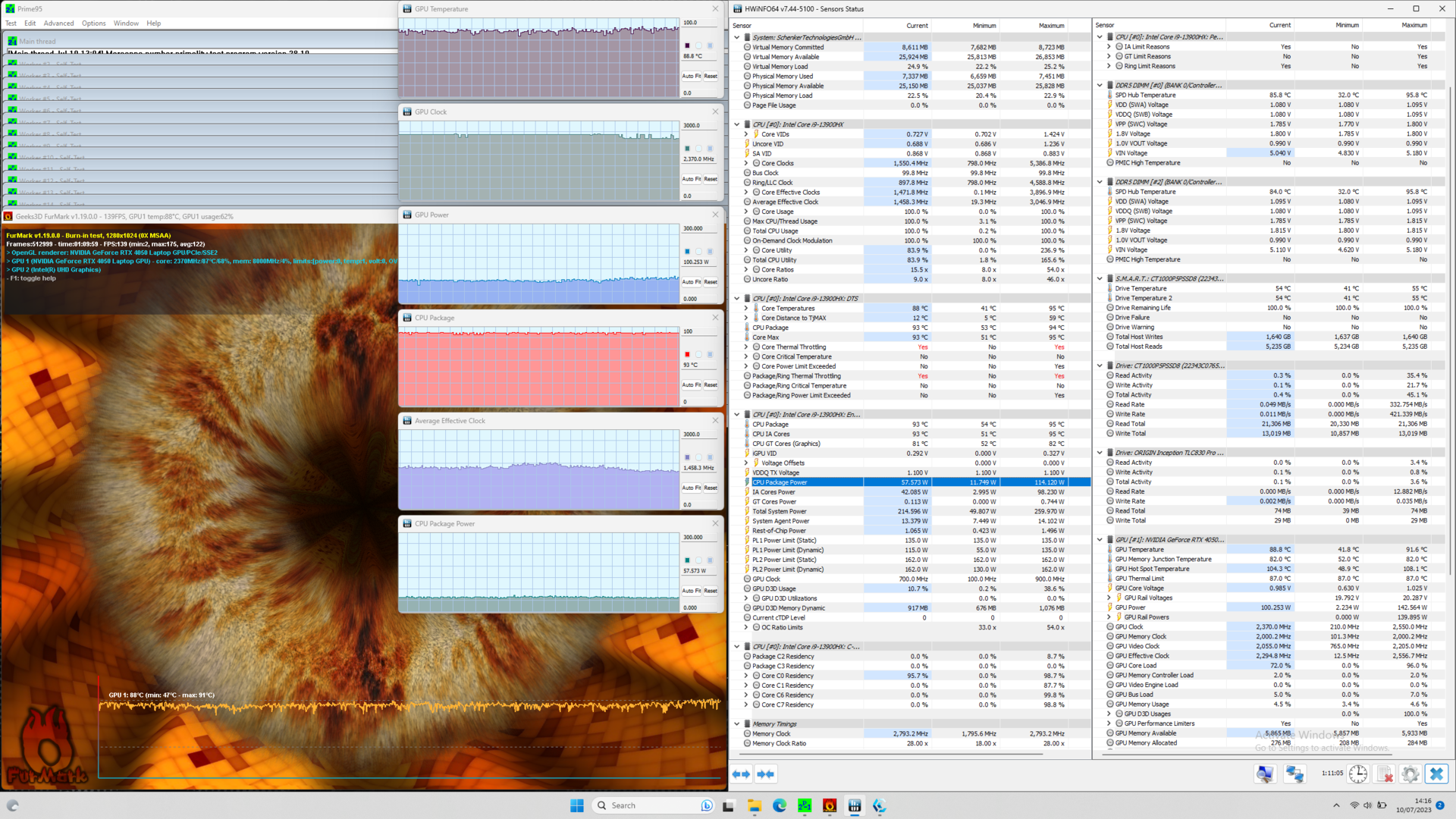Collapse the S.M.A.R.T. drive sensor group

1100,278
